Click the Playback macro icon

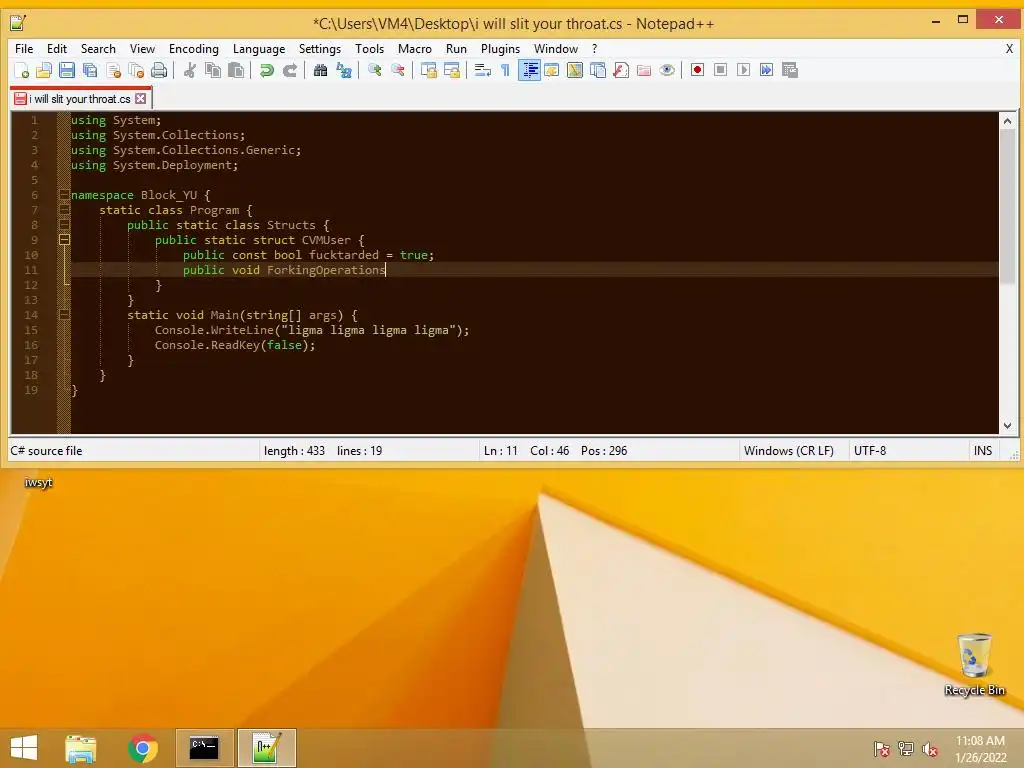point(743,70)
